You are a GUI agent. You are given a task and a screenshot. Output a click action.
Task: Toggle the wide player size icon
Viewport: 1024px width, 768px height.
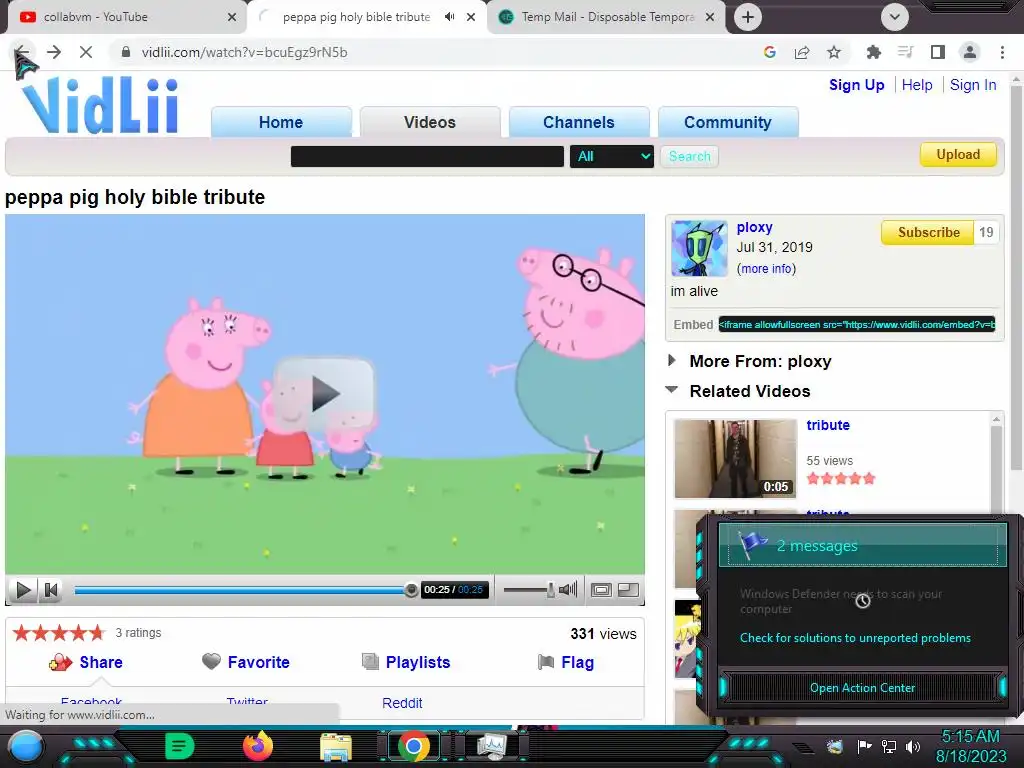click(628, 590)
